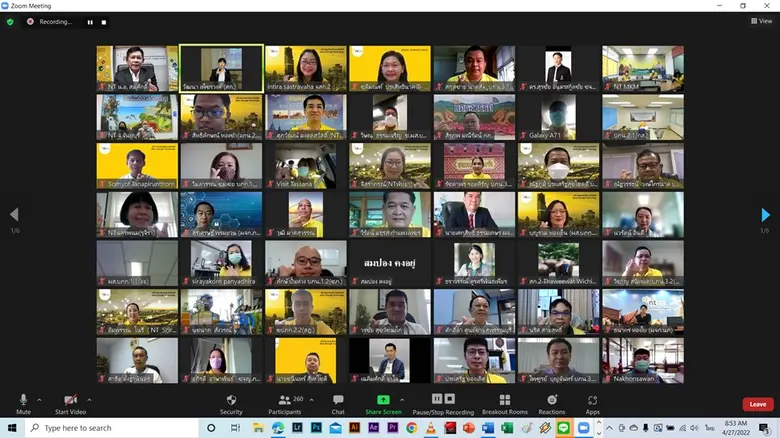Viewport: 780px width, 438px height.
Task: Click the Pause/Stop Recording control
Action: 443,402
